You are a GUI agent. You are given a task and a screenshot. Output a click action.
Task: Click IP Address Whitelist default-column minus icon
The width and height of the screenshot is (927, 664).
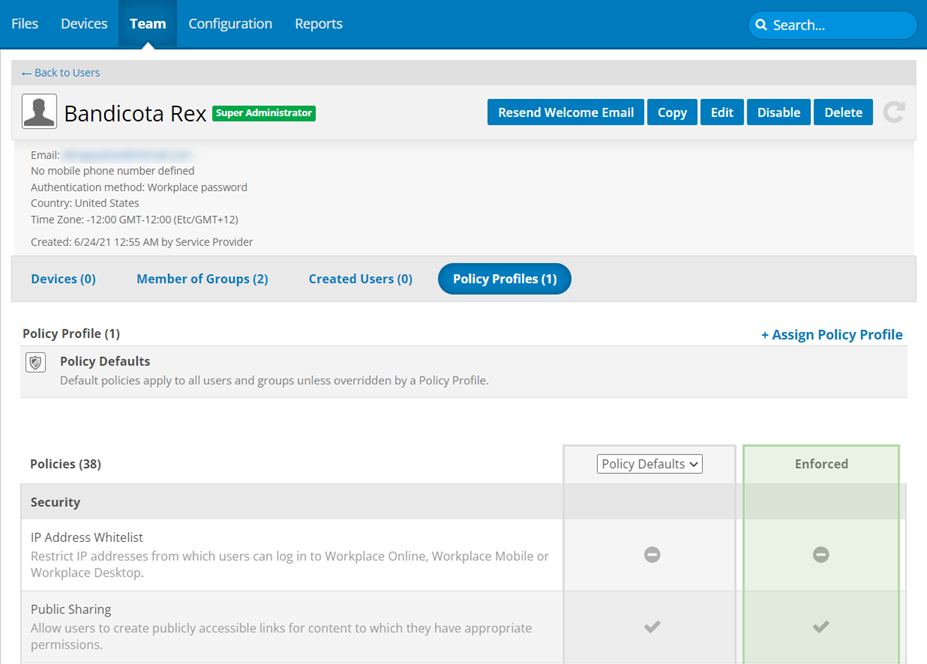point(652,554)
